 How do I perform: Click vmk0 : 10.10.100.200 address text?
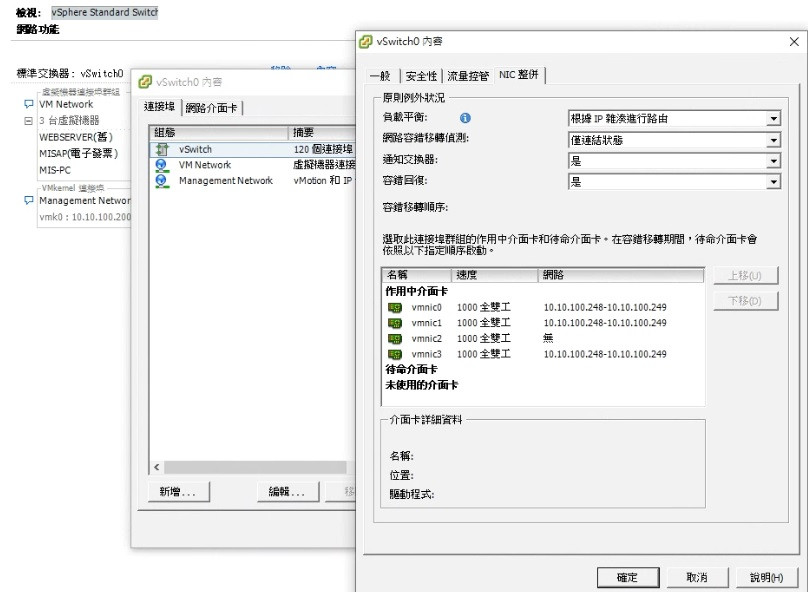tap(85, 217)
